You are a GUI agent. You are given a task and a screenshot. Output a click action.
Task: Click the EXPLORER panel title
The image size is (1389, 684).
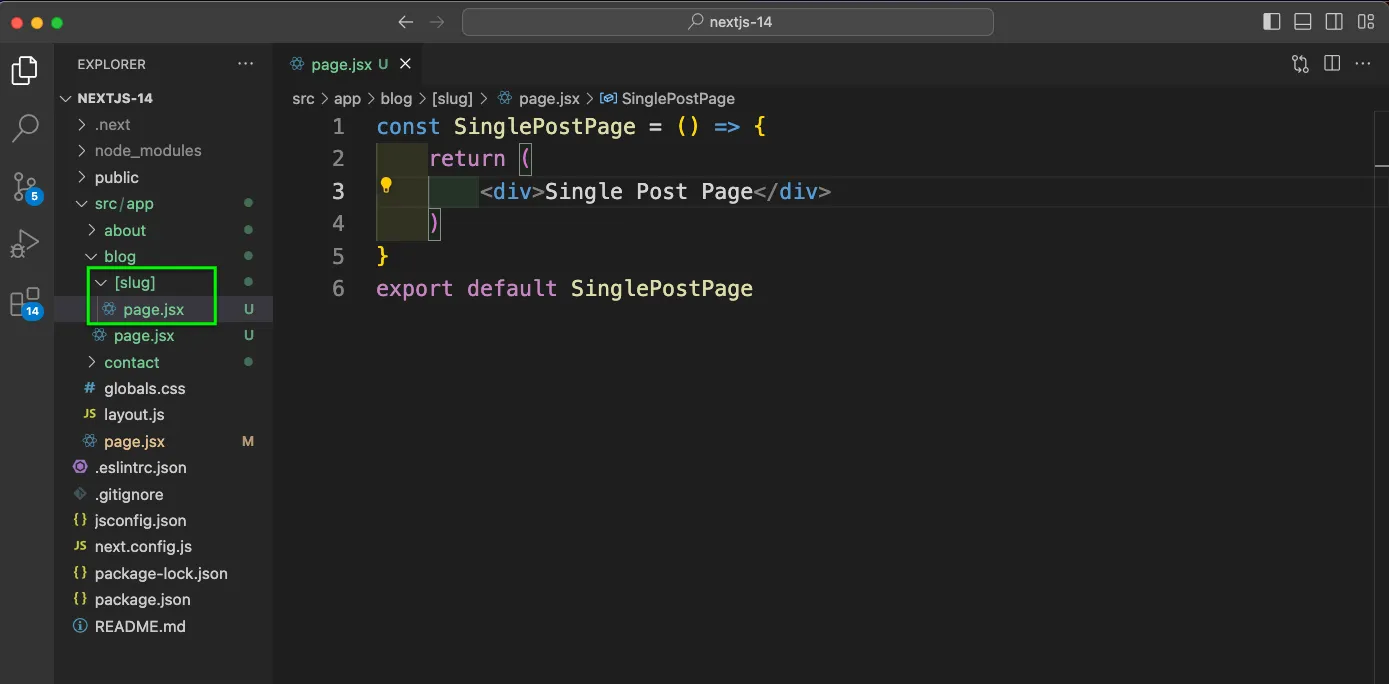[x=111, y=64]
